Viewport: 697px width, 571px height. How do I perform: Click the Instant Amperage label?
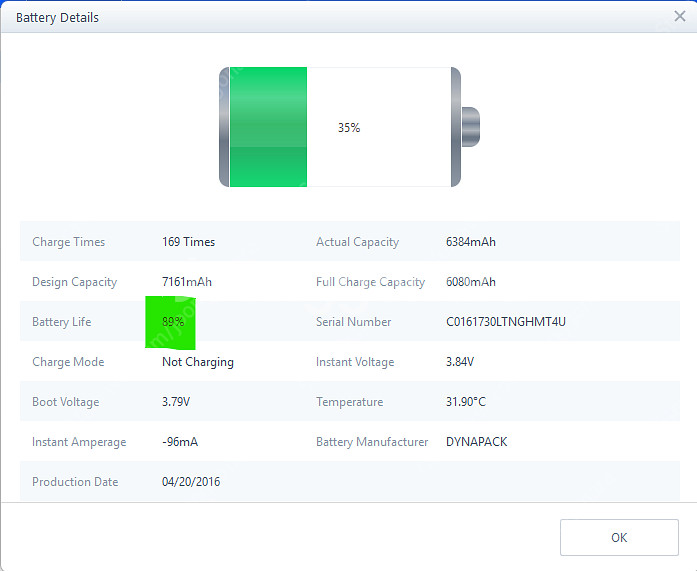tap(79, 442)
